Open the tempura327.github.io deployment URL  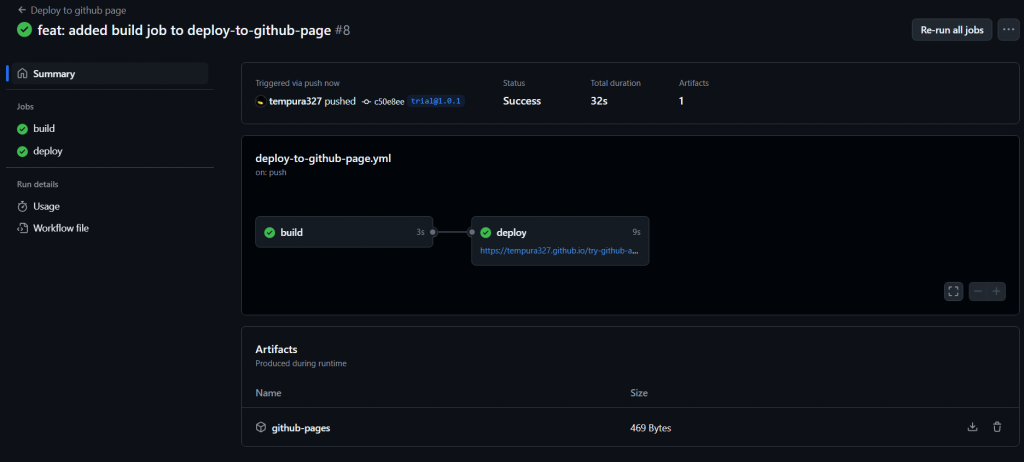(560, 250)
